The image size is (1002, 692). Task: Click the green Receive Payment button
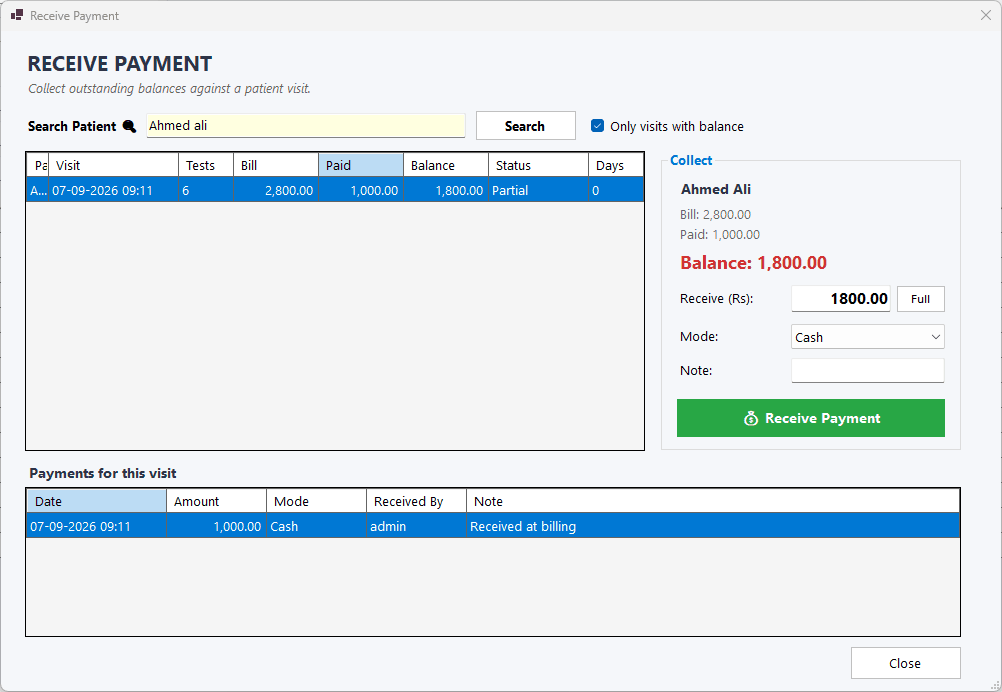(810, 419)
